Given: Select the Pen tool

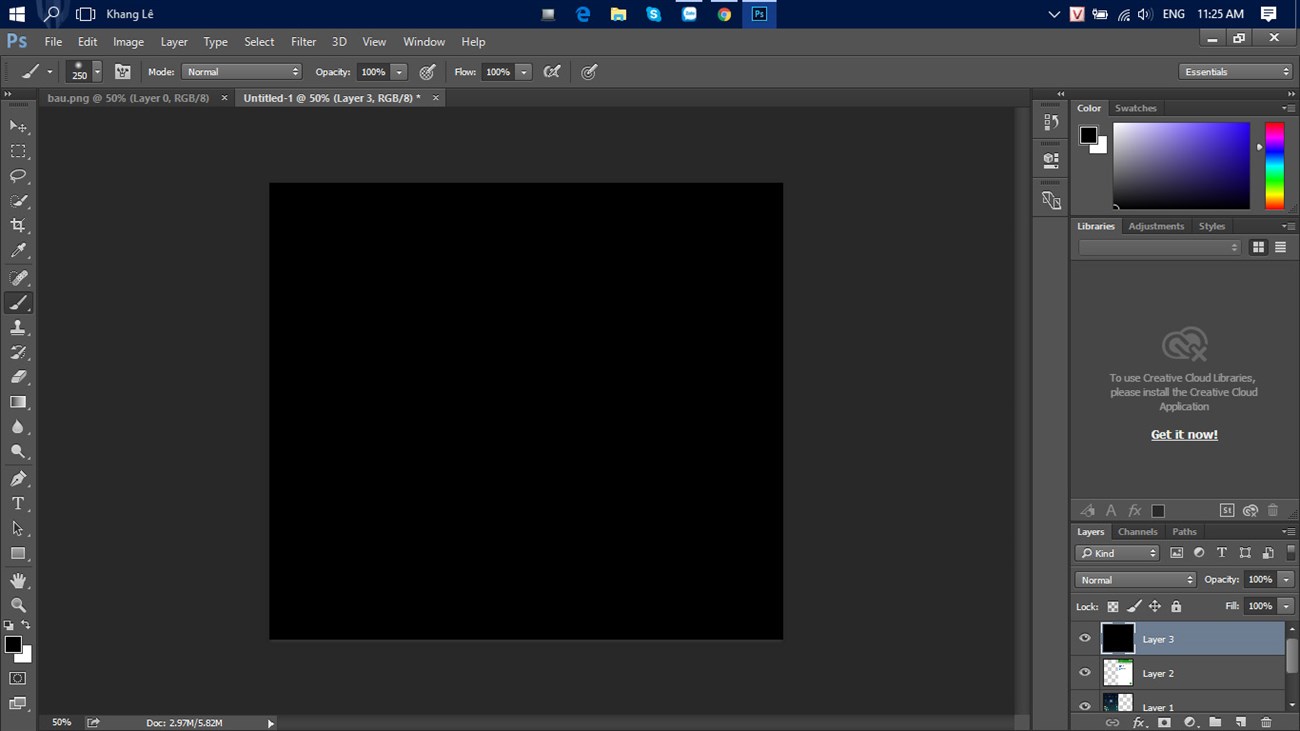Looking at the screenshot, I should tap(18, 479).
